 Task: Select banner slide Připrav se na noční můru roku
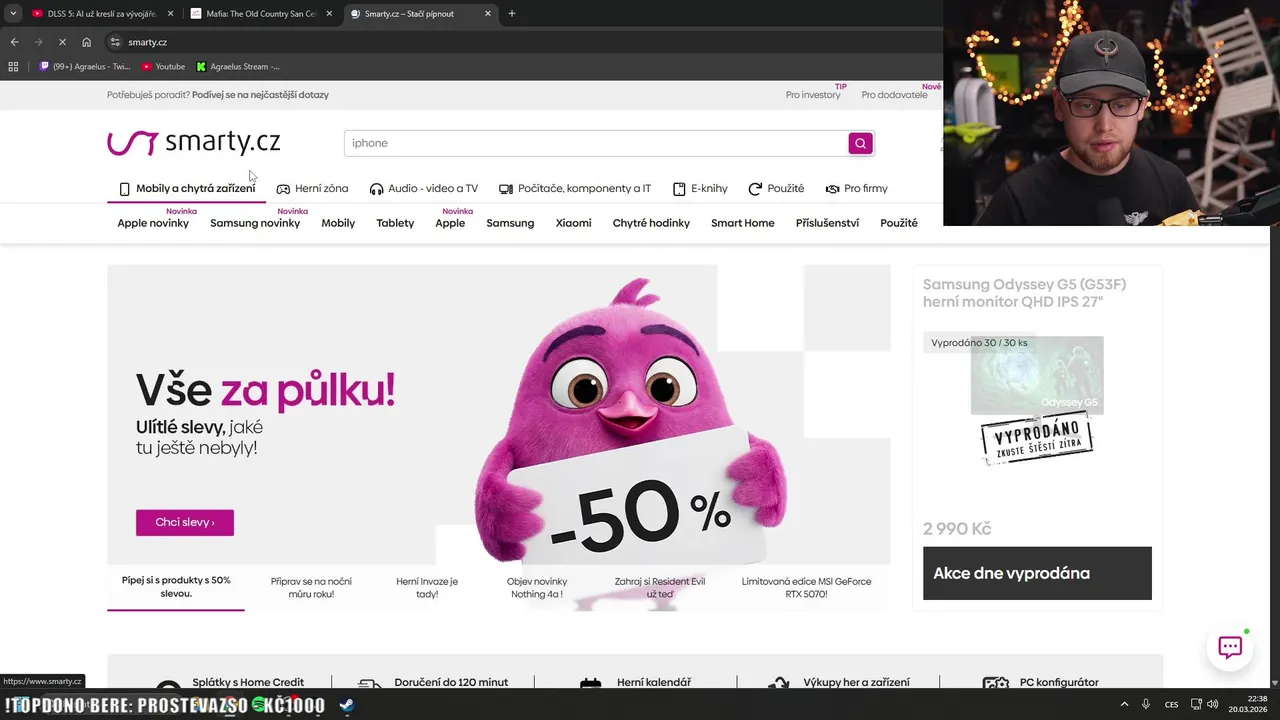coord(311,587)
